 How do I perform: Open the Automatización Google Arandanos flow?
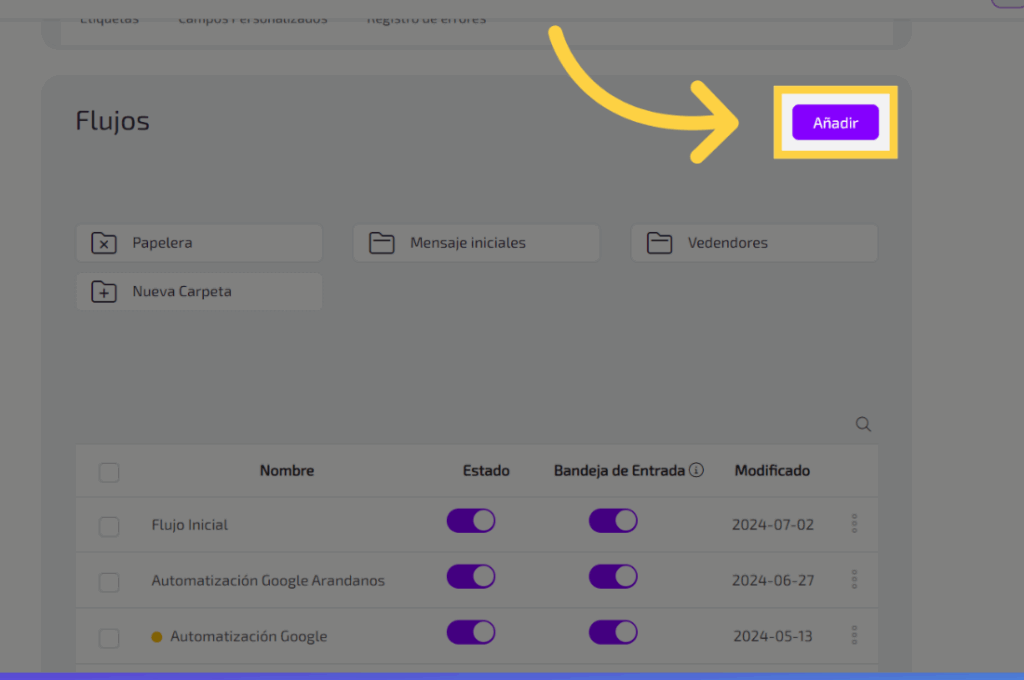(x=268, y=581)
